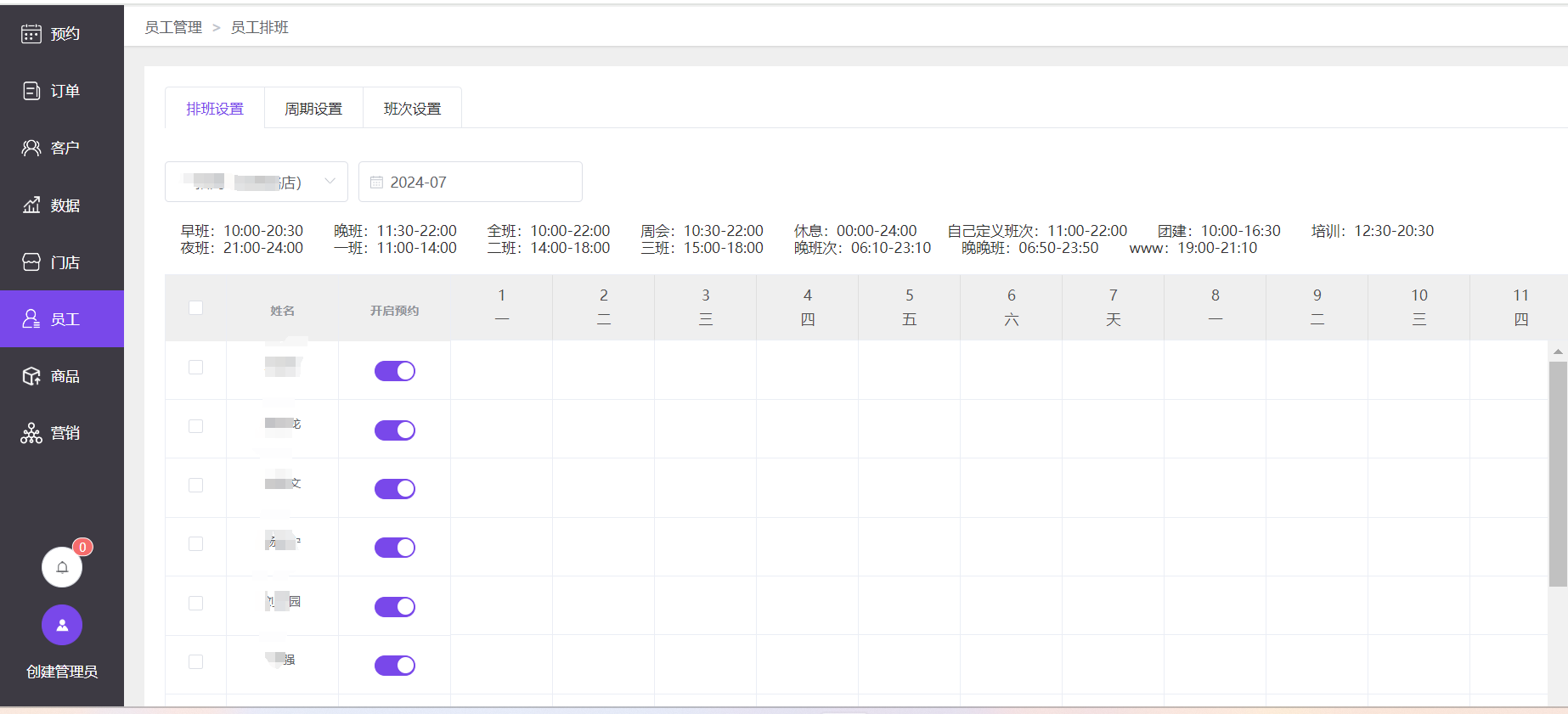Toggle 开启预约 switch for first employee
This screenshot has height=714, width=1568.
[395, 371]
